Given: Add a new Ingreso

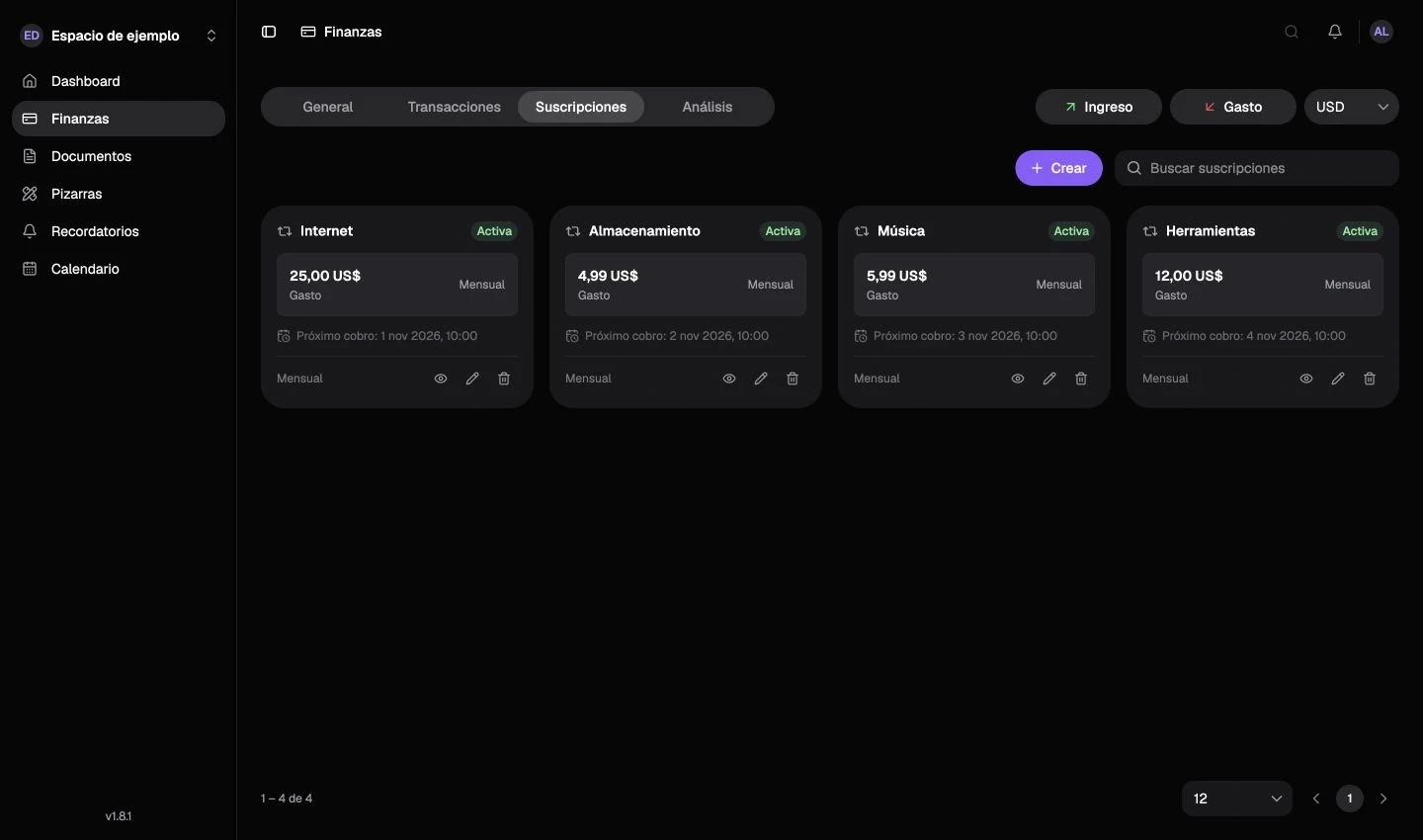Looking at the screenshot, I should [1099, 107].
